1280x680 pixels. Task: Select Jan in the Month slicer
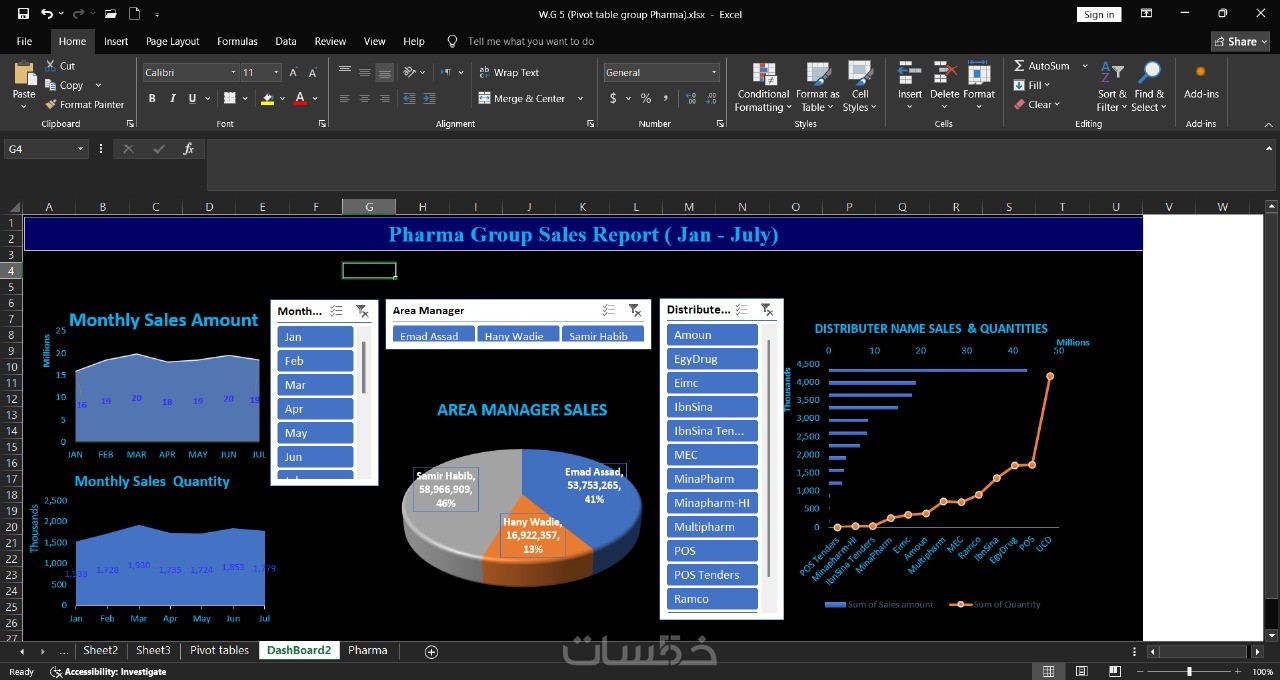tap(315, 337)
